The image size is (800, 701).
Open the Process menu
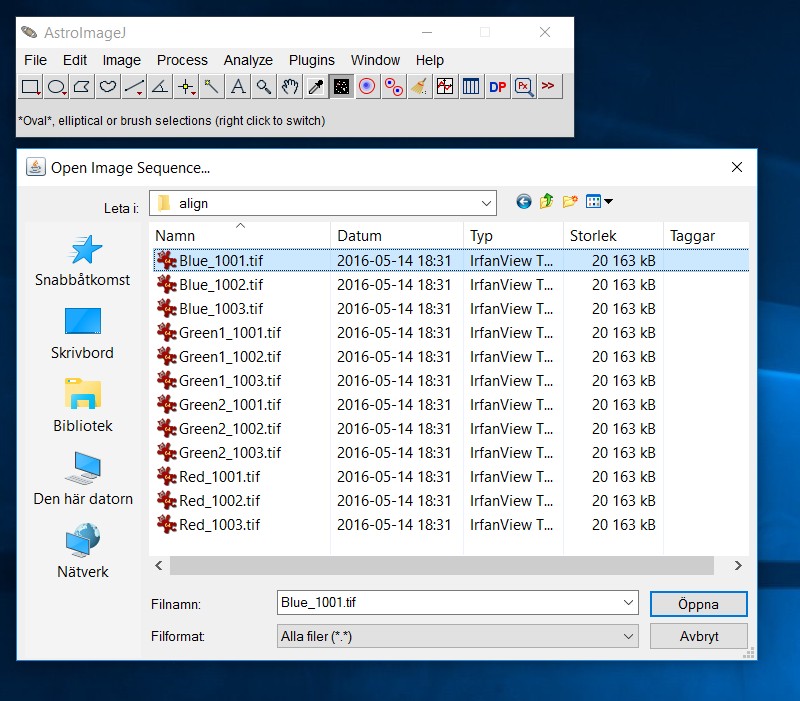click(182, 60)
